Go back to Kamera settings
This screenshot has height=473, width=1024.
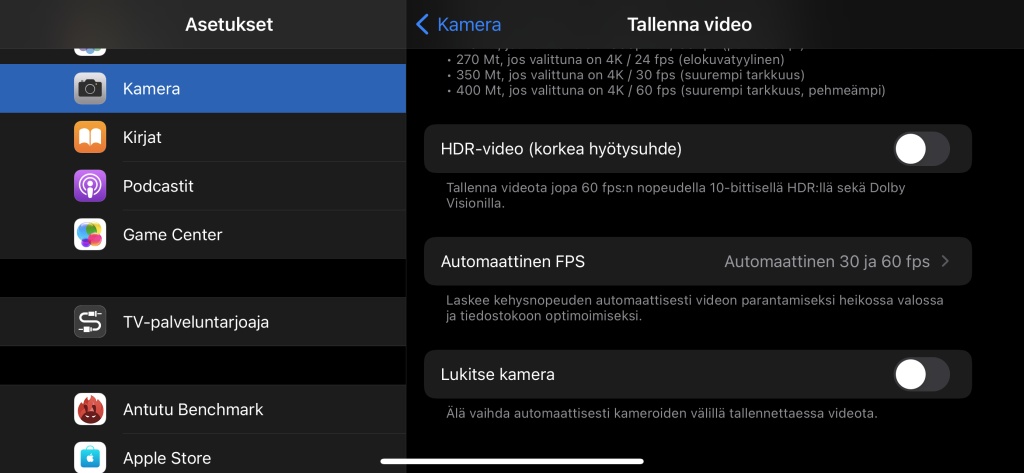pos(458,25)
